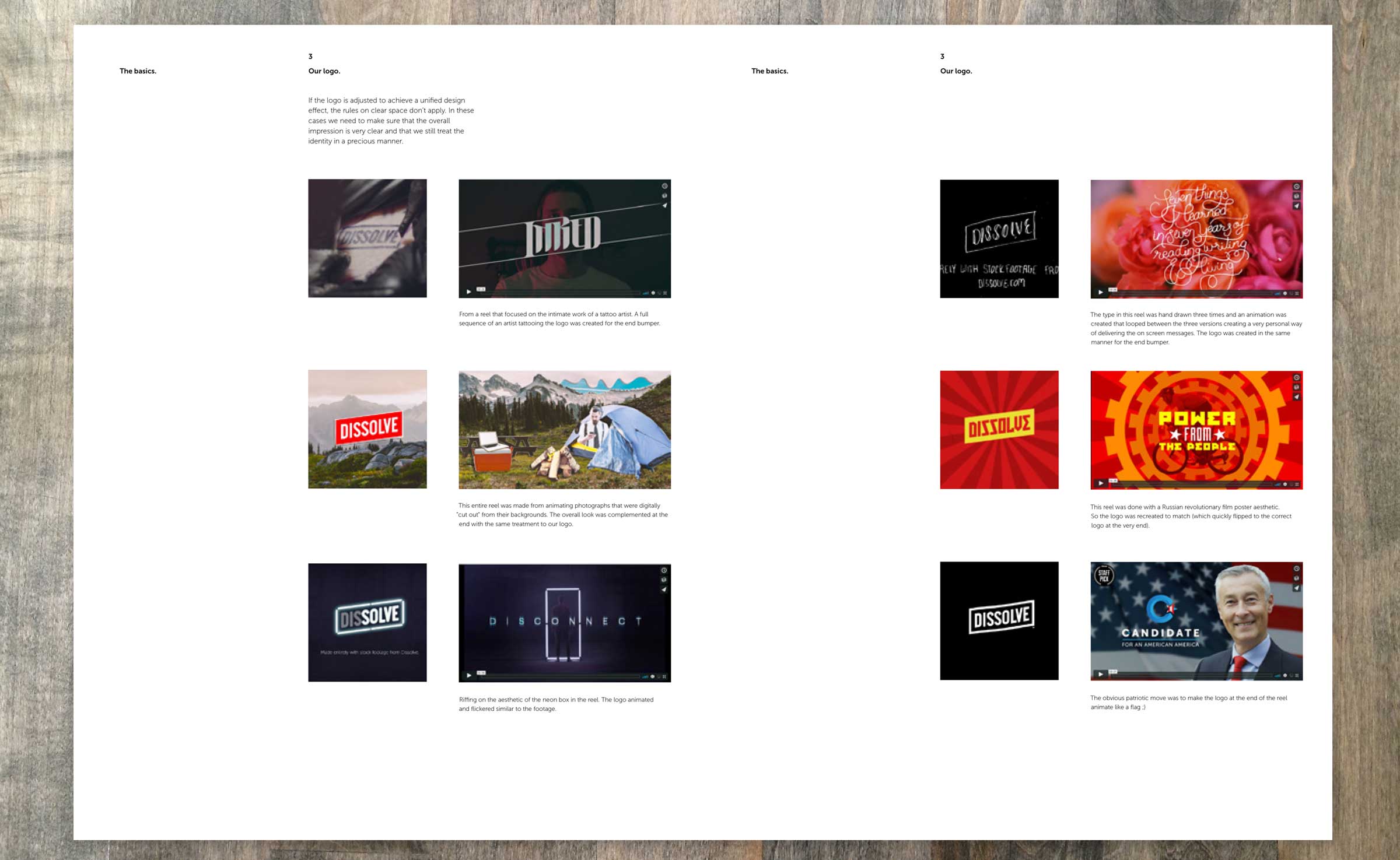Play the Inked tattoo reel video
This screenshot has width=1400, height=860.
click(468, 292)
